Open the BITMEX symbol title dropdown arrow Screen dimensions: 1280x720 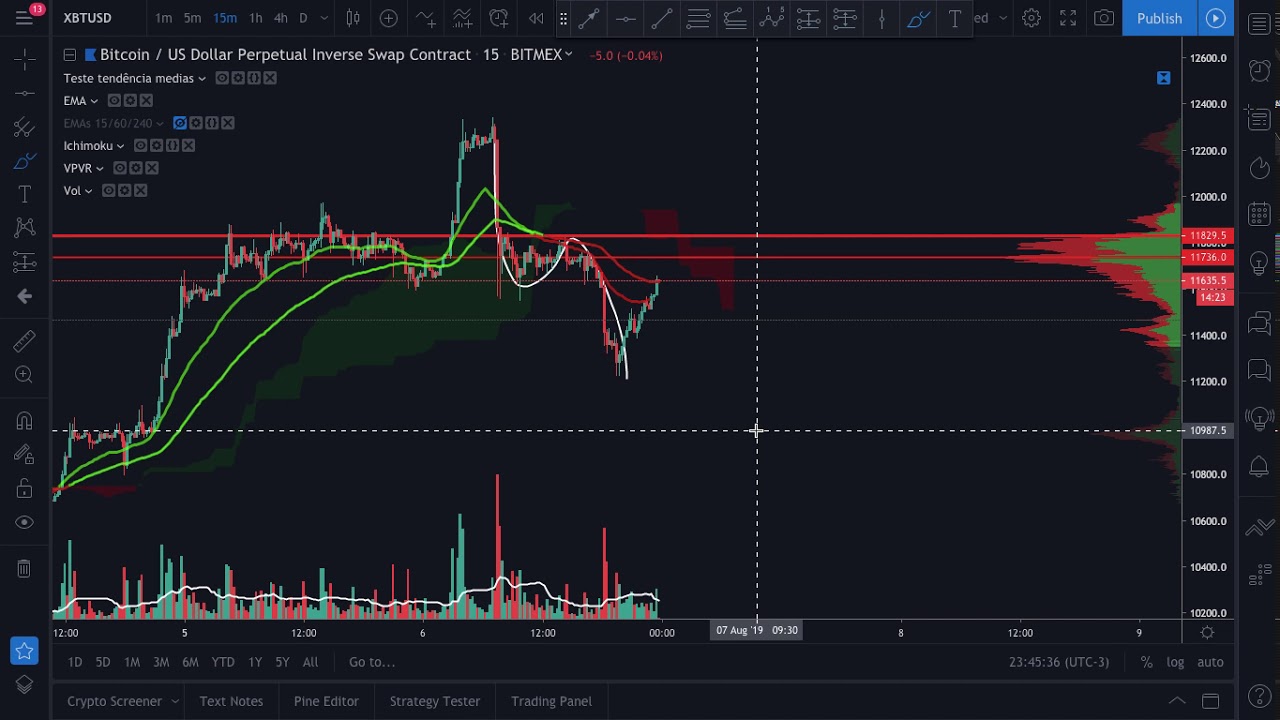[568, 55]
